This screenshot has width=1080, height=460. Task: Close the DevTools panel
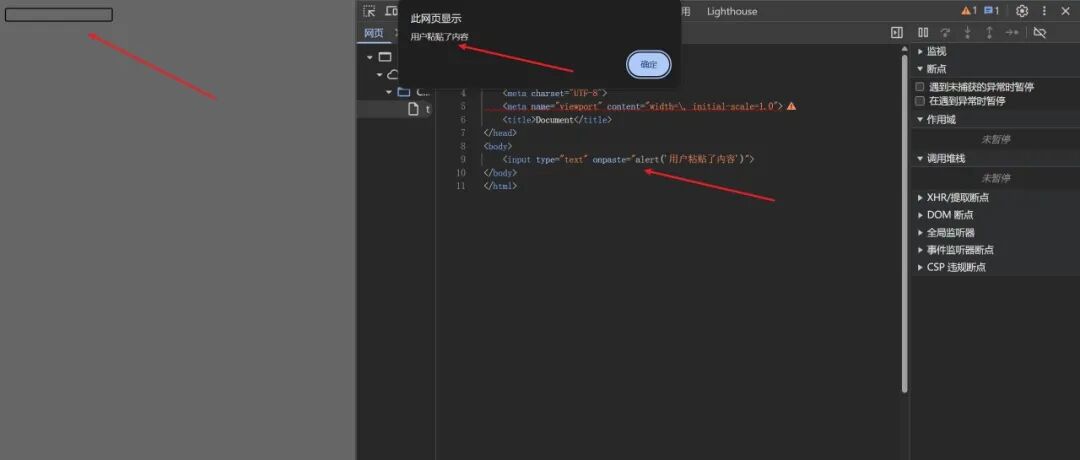click(1066, 11)
